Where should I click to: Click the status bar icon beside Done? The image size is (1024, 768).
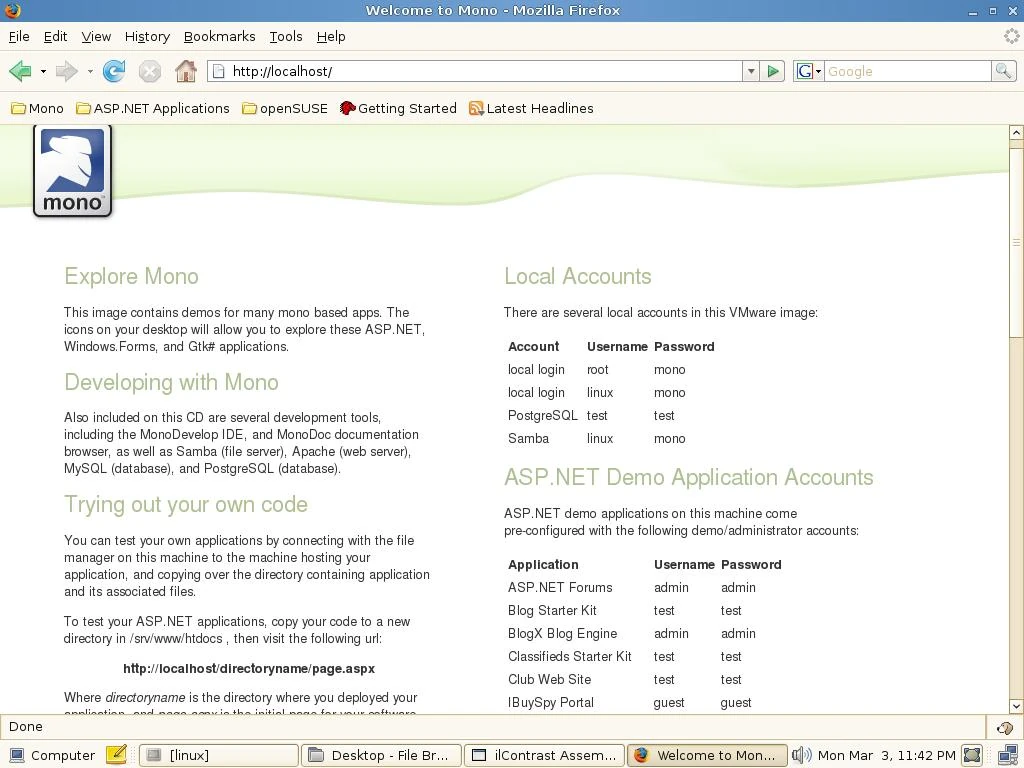[1004, 728]
